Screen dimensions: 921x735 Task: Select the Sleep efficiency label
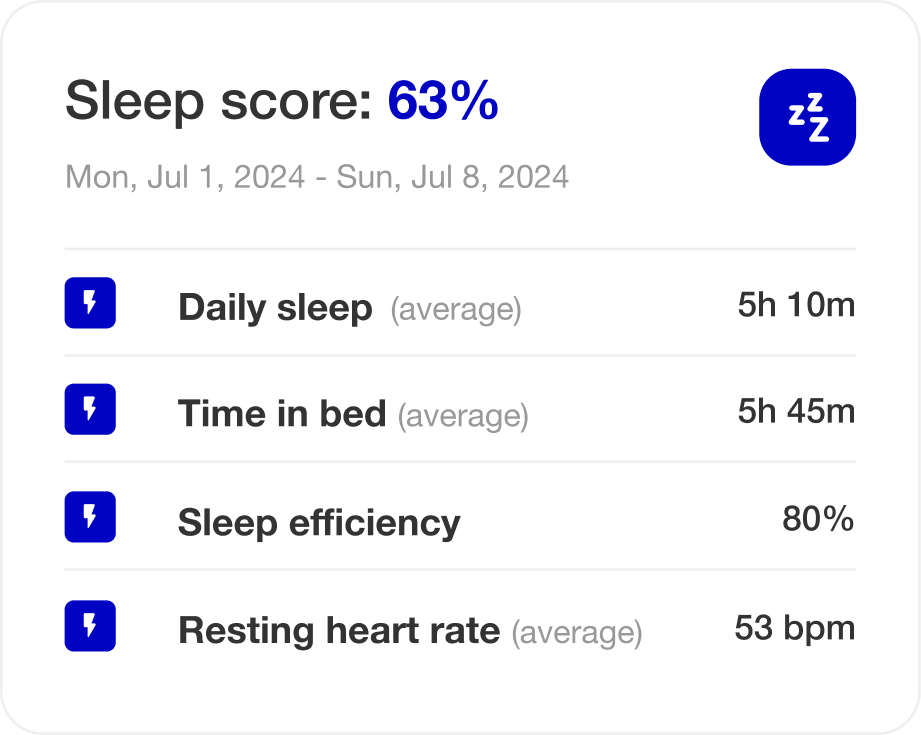click(319, 522)
